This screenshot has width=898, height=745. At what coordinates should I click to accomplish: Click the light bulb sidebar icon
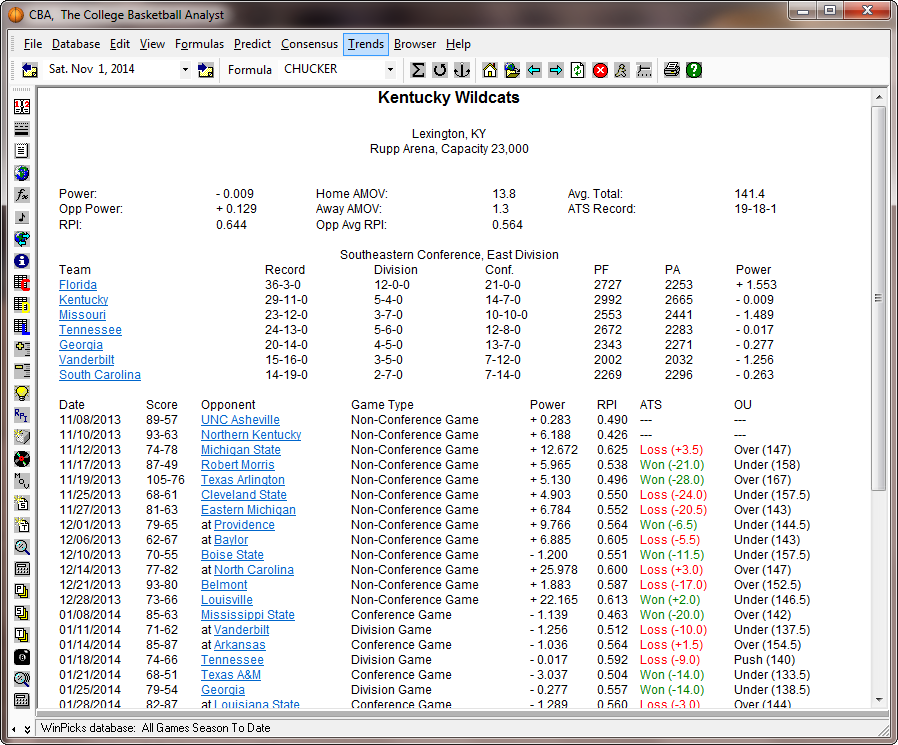[x=22, y=393]
